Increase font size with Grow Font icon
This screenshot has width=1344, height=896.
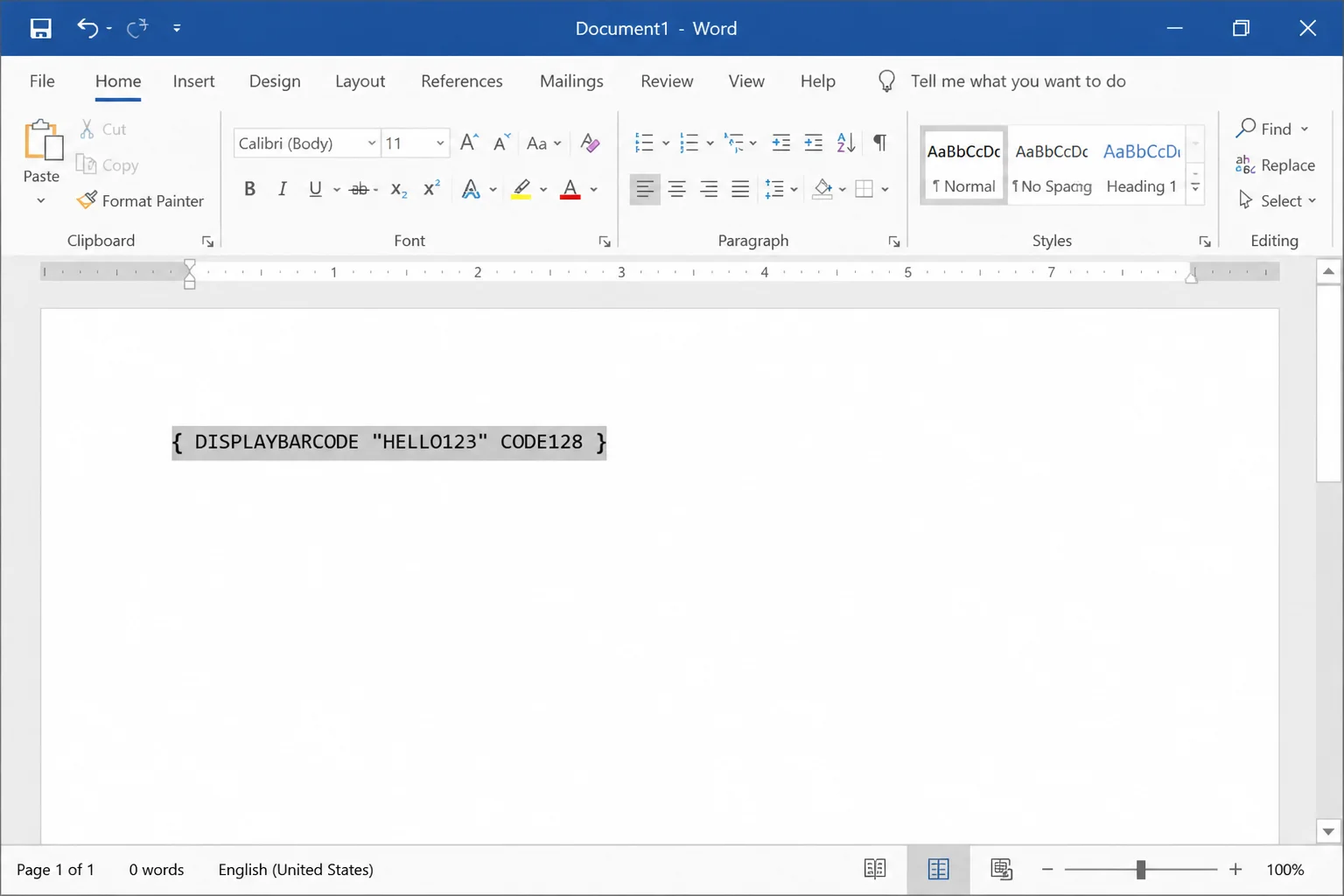(x=470, y=143)
